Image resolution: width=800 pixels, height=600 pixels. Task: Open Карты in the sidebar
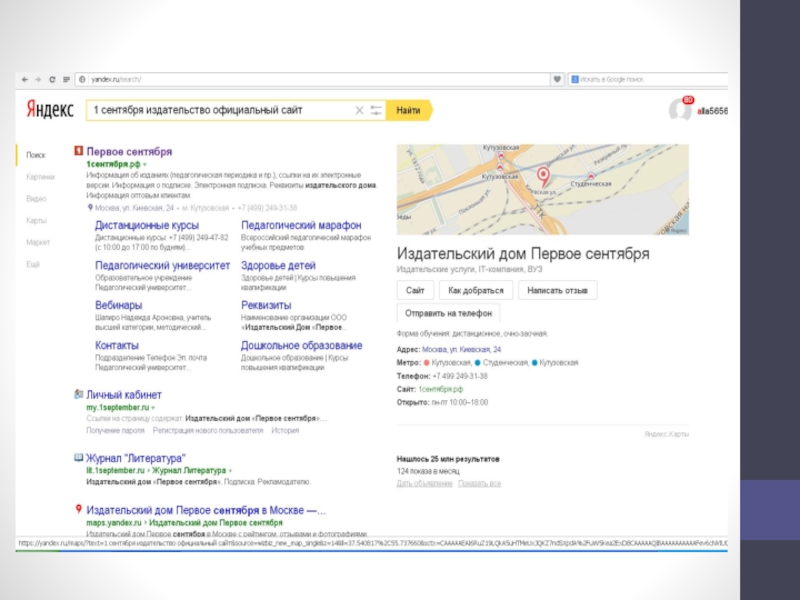(36, 220)
